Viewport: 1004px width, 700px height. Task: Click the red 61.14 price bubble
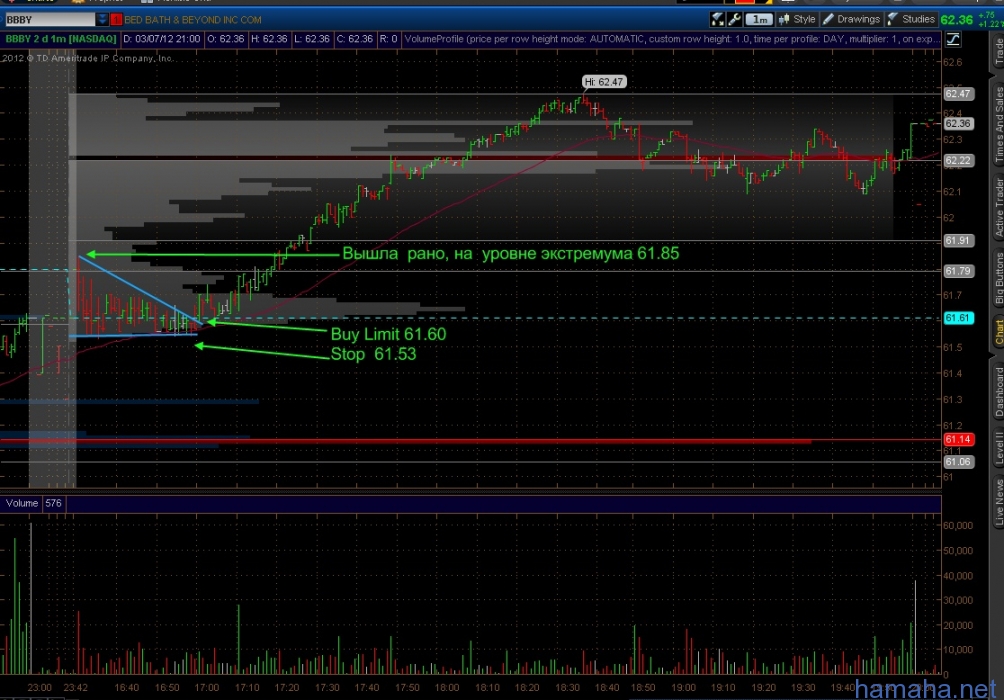click(958, 439)
